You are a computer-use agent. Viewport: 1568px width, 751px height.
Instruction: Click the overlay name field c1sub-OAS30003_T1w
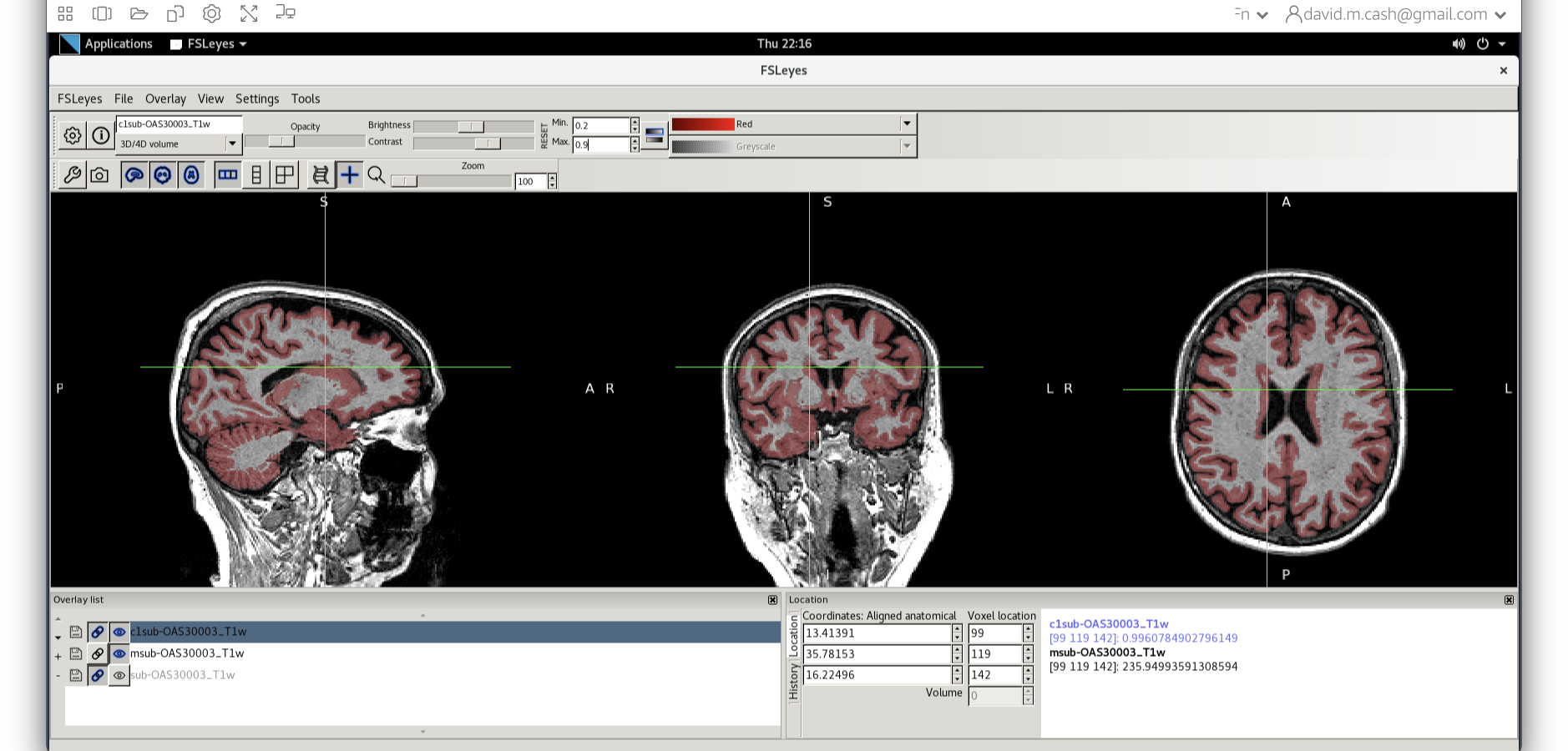pos(179,124)
